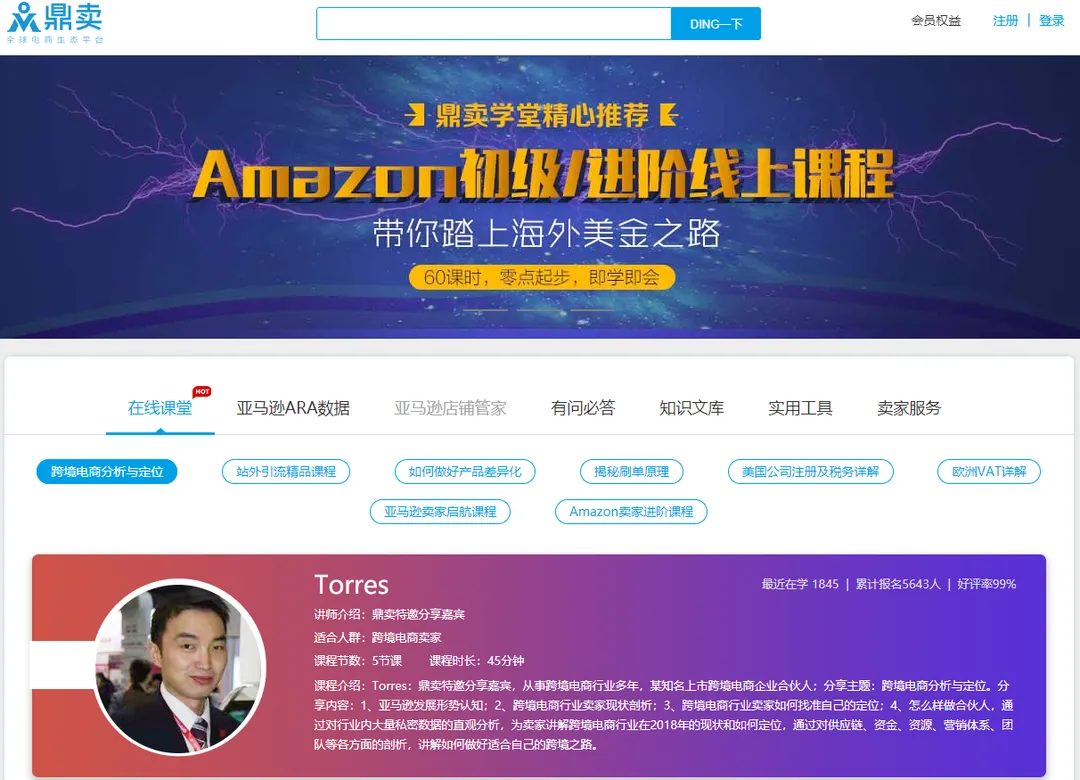Click Torres instructor profile photo
Image resolution: width=1080 pixels, height=780 pixels.
180,667
